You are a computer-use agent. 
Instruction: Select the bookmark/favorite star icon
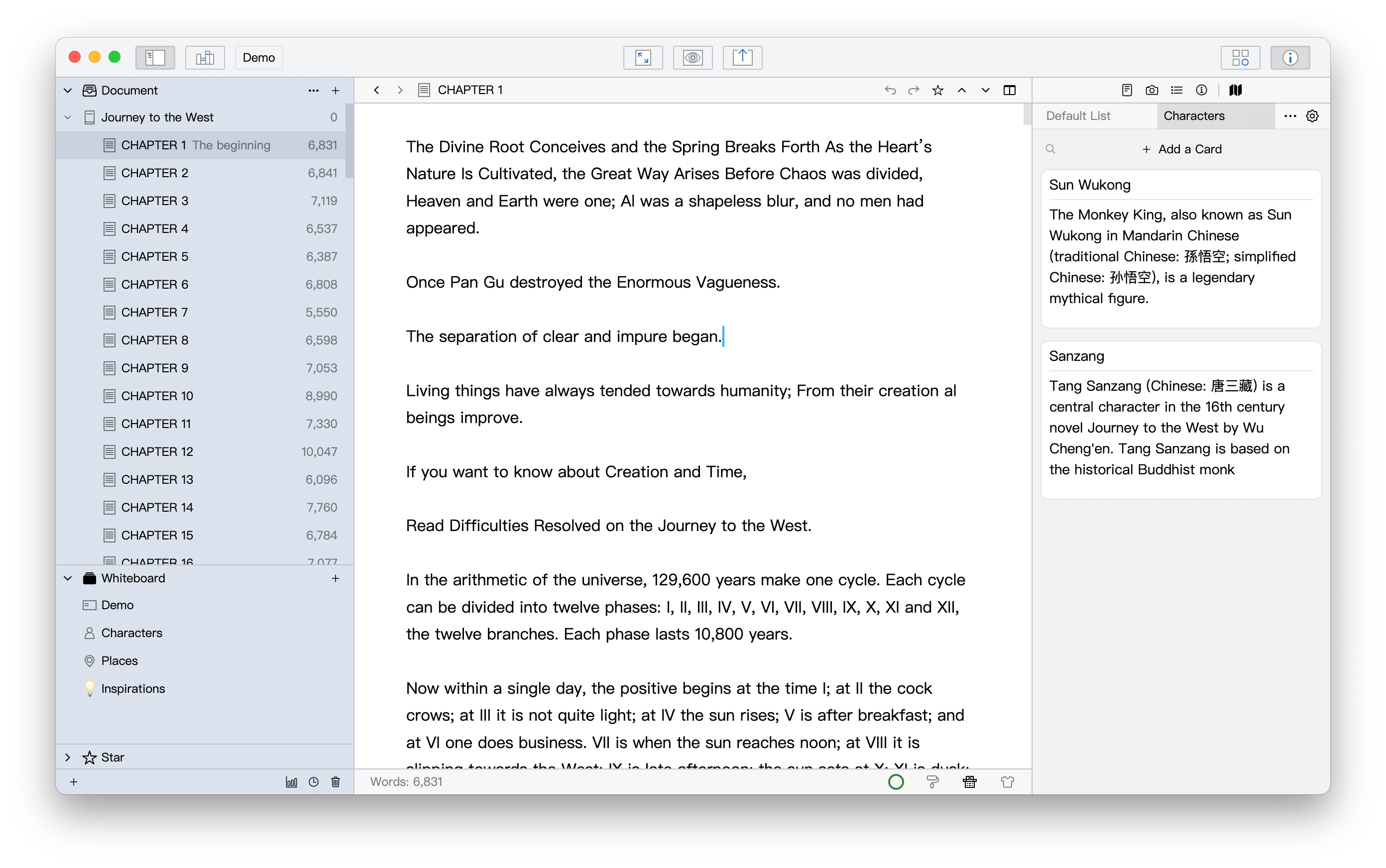coord(937,90)
